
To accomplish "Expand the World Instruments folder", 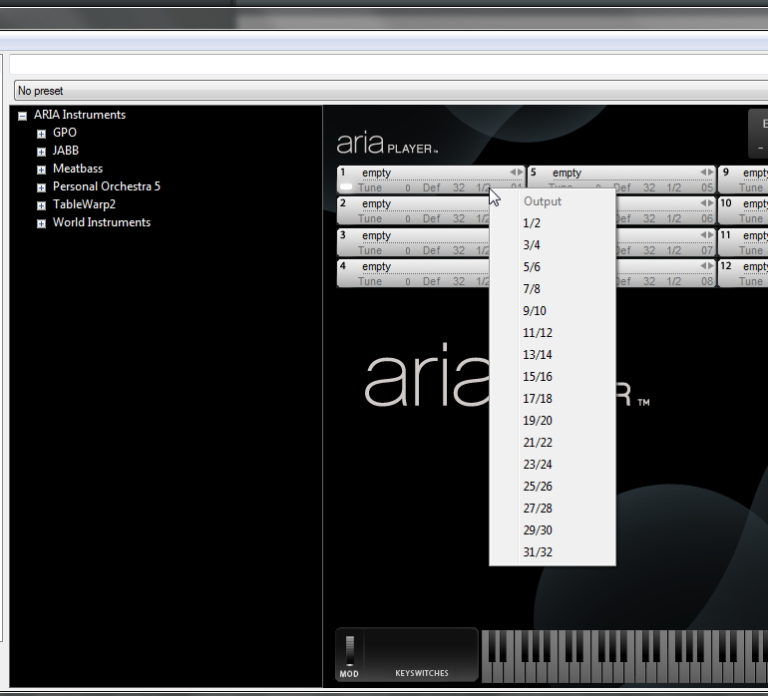I will [x=42, y=223].
